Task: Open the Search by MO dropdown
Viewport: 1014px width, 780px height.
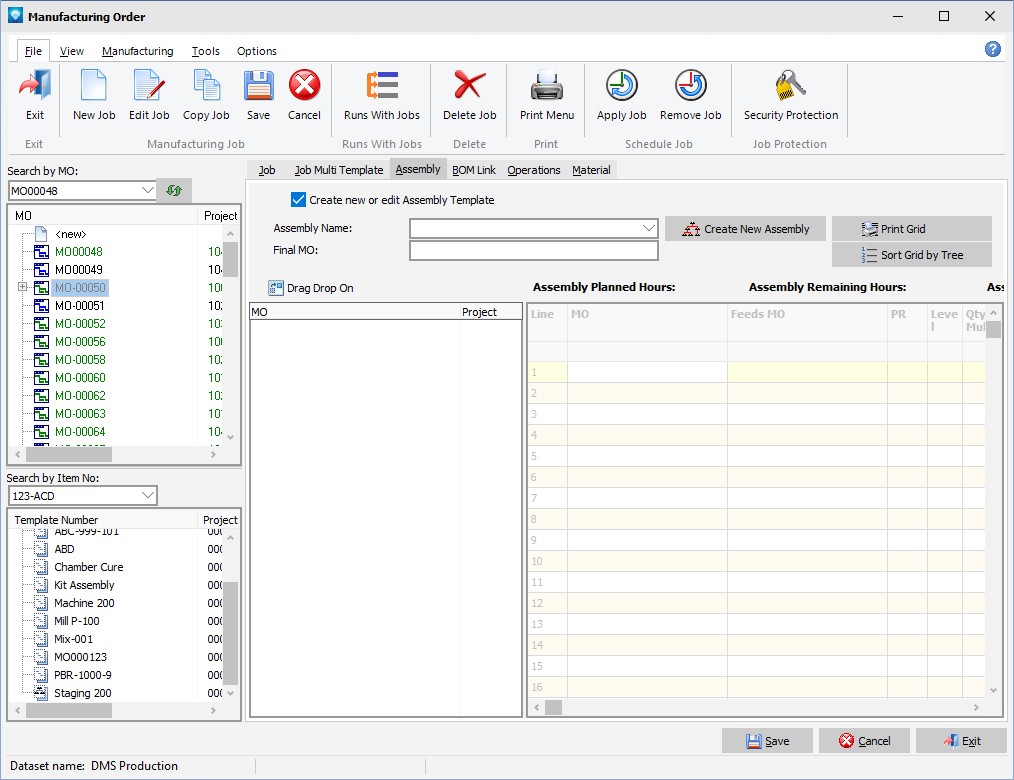Action: [x=147, y=191]
